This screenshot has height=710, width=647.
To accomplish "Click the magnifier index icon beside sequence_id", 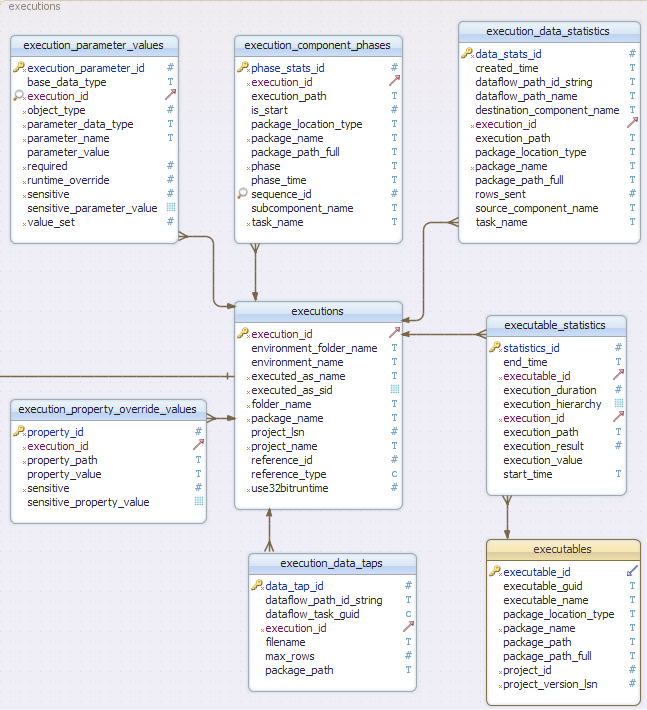I will (243, 194).
